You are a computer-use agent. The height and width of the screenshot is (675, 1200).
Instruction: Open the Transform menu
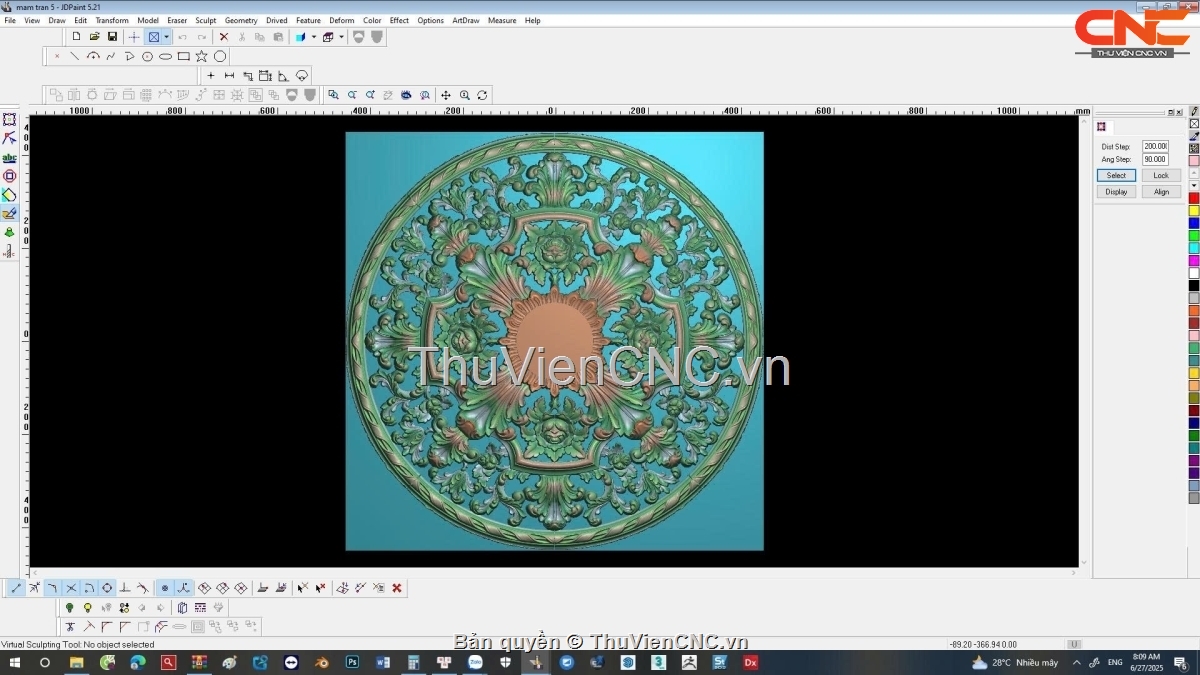pos(112,20)
